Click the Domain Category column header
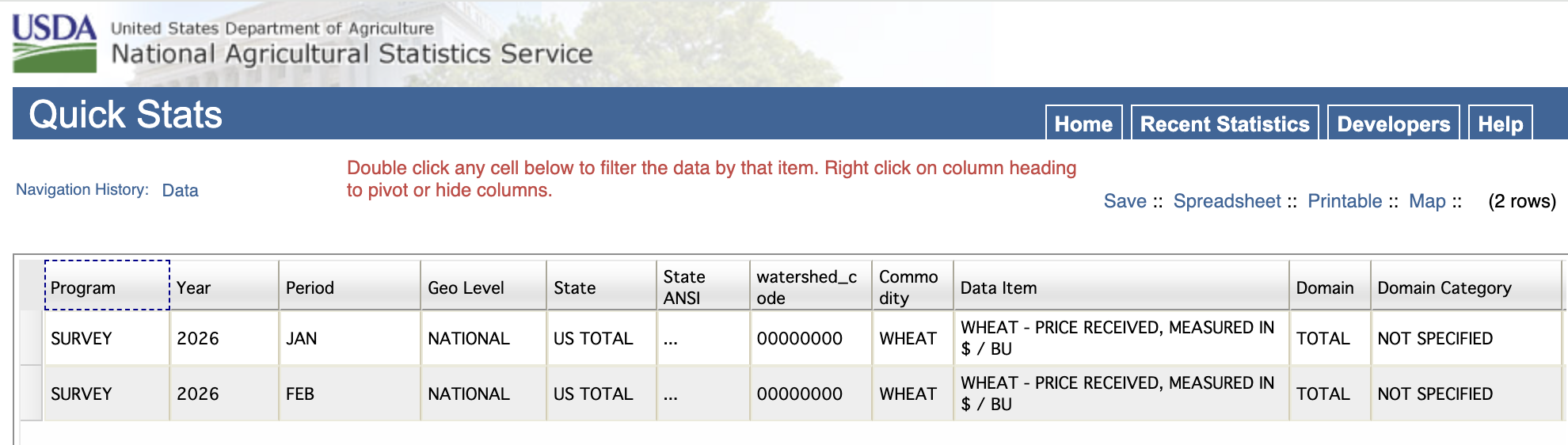 (x=1465, y=287)
